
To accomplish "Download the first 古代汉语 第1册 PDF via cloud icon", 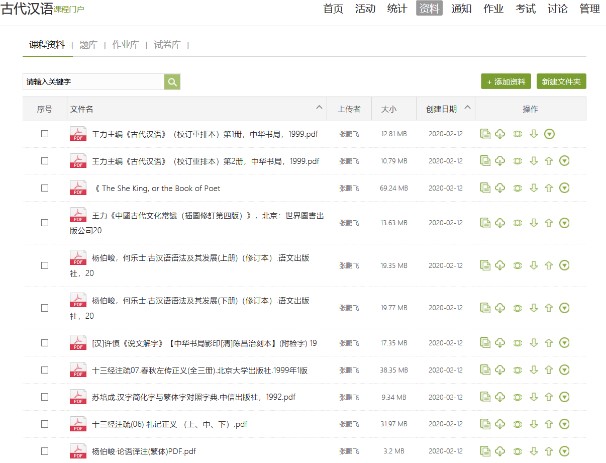I will pyautogui.click(x=500, y=133).
